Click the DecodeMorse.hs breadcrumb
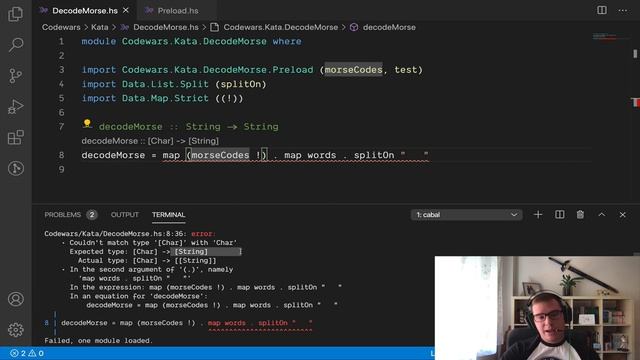This screenshot has width=640, height=360. coord(166,27)
